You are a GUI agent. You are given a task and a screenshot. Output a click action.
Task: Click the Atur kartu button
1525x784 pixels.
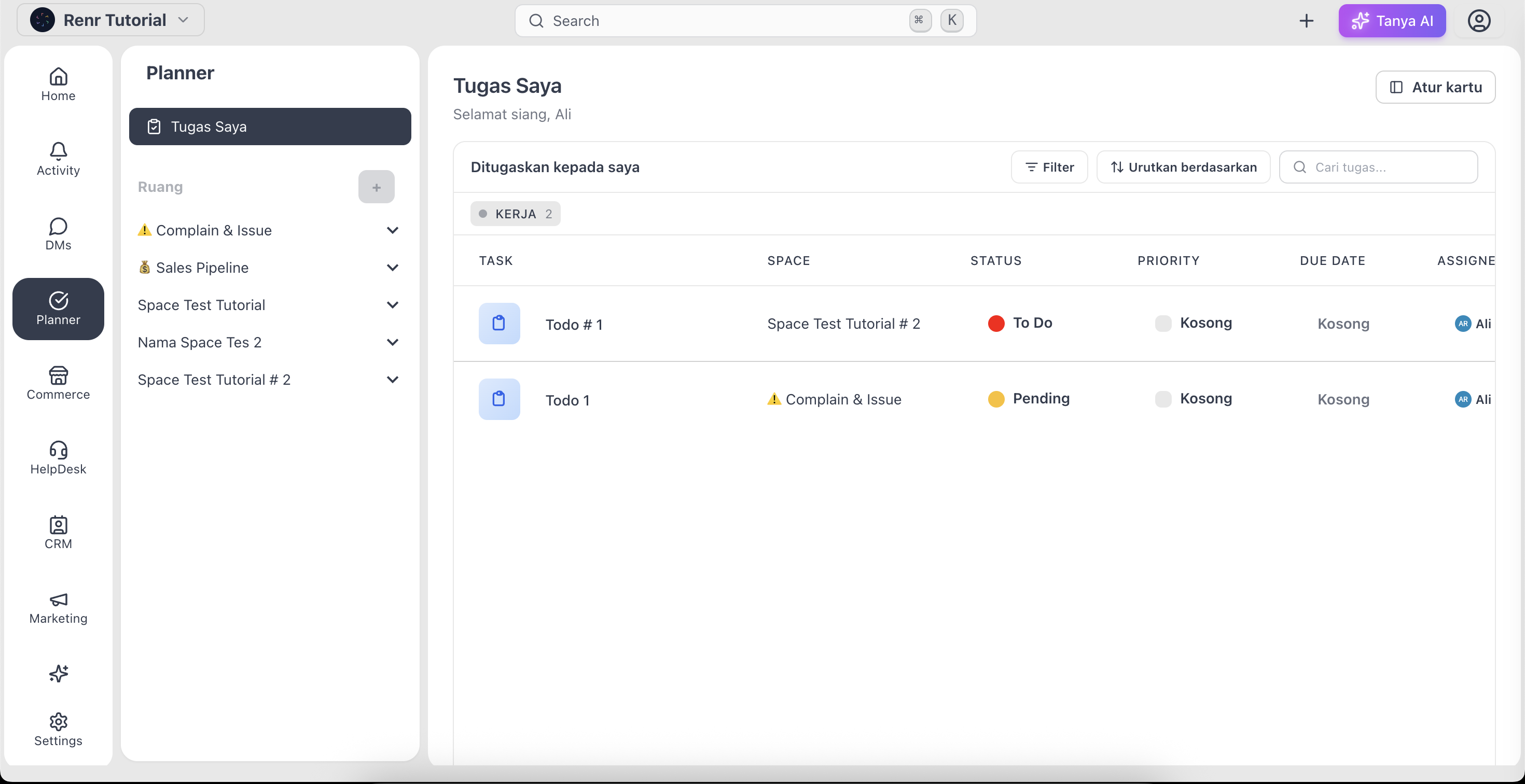coord(1436,87)
